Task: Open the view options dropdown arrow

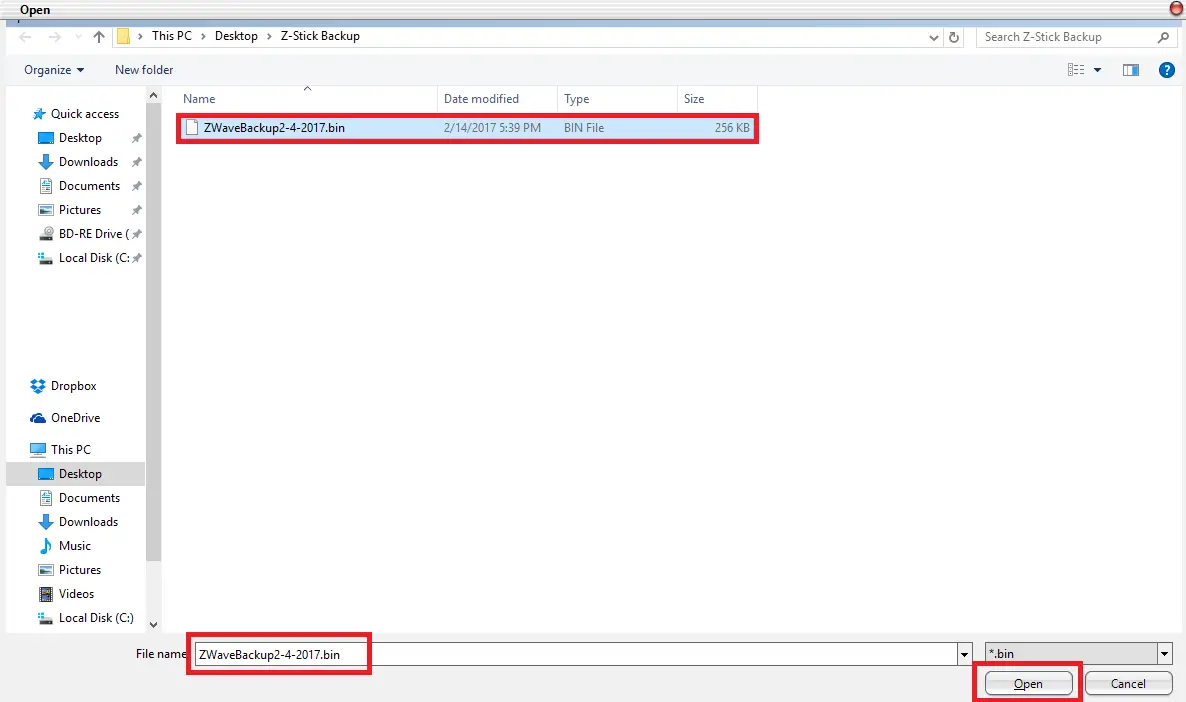Action: pyautogui.click(x=1098, y=70)
